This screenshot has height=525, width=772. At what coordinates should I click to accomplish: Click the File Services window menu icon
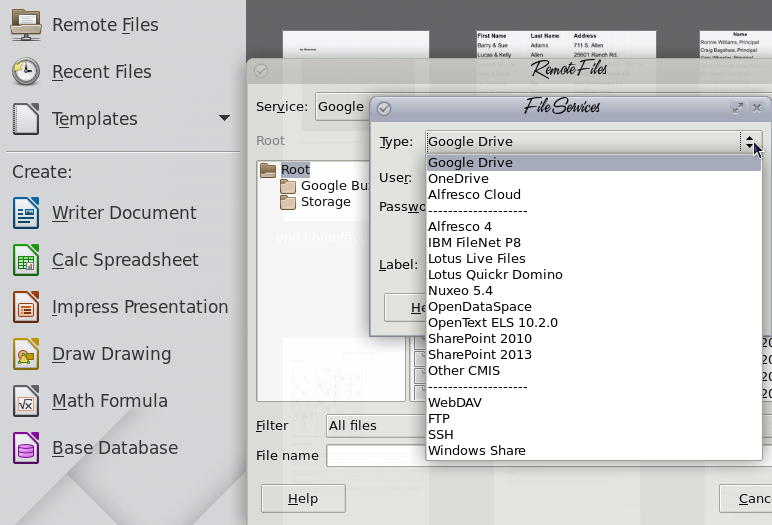click(x=384, y=108)
